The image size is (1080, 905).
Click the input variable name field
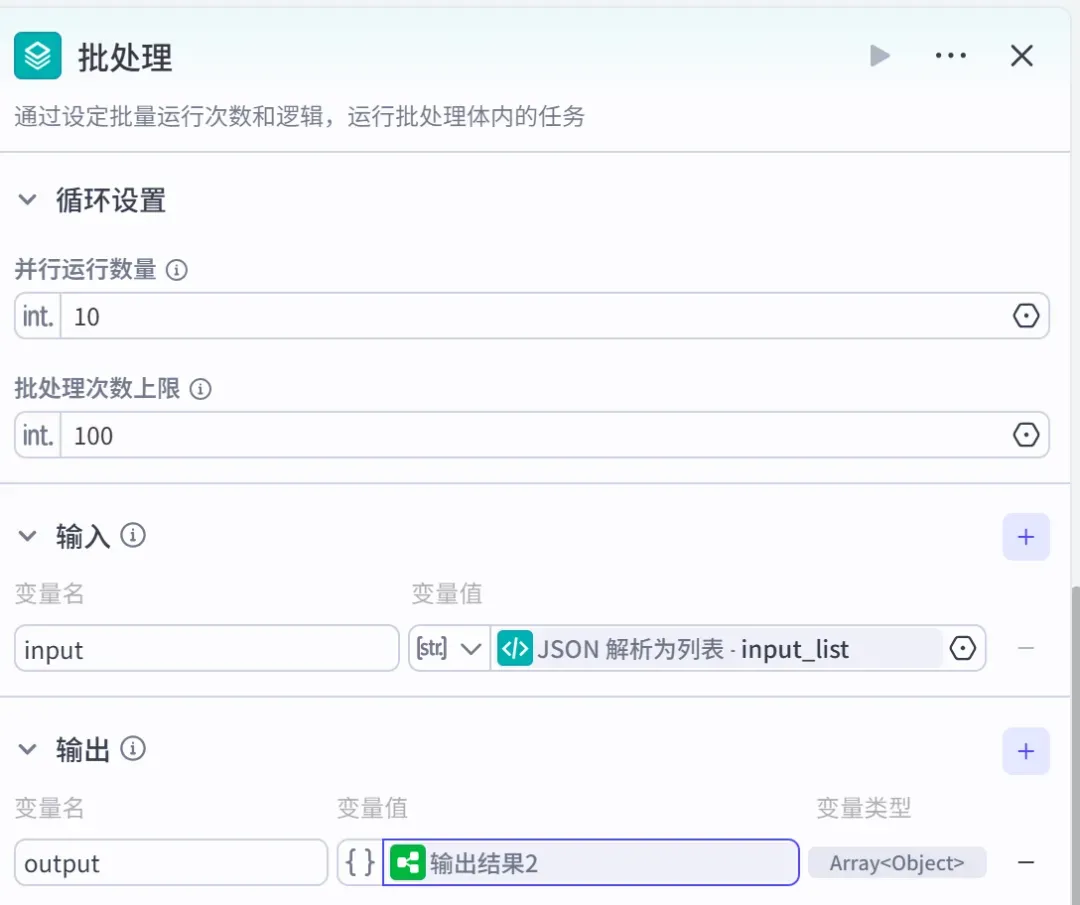click(207, 648)
